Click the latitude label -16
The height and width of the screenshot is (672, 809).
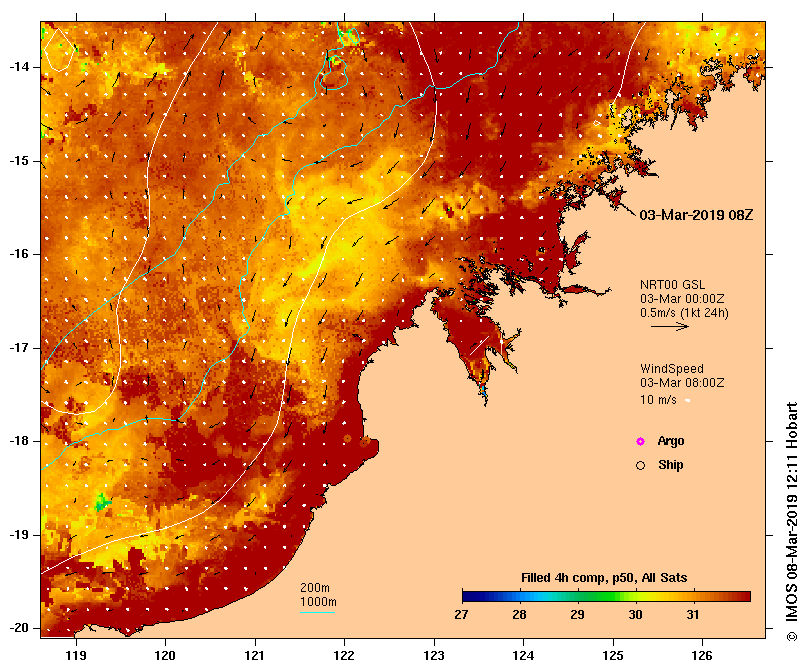pyautogui.click(x=20, y=254)
